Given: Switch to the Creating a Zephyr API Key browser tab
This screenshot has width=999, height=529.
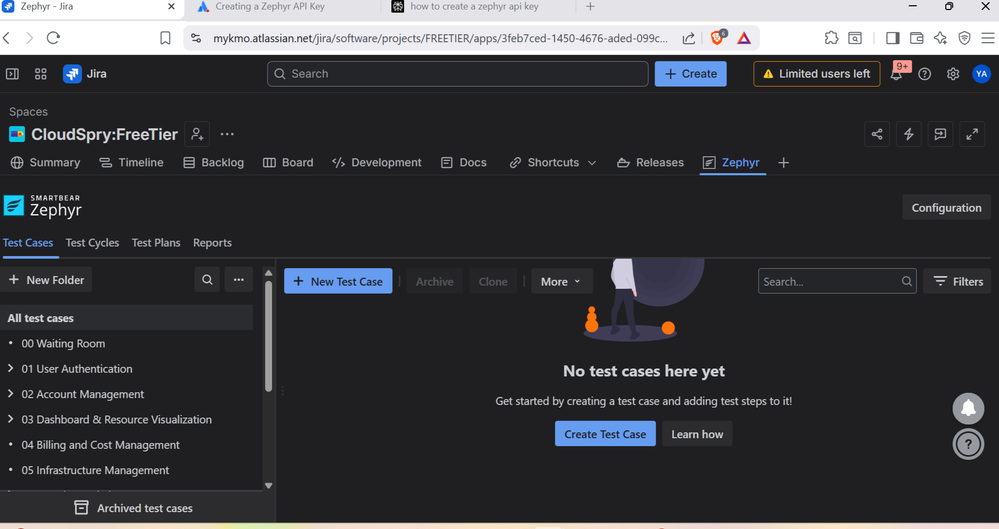Looking at the screenshot, I should point(270,6).
